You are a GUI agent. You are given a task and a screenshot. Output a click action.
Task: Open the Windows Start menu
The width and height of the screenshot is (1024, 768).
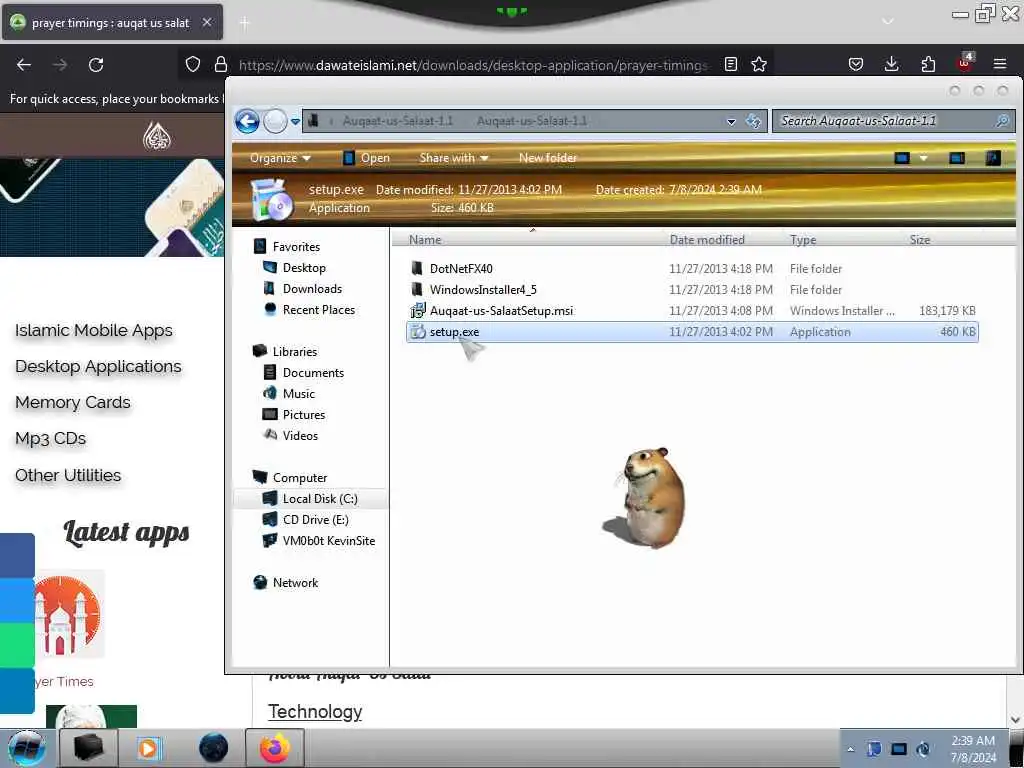pyautogui.click(x=26, y=748)
